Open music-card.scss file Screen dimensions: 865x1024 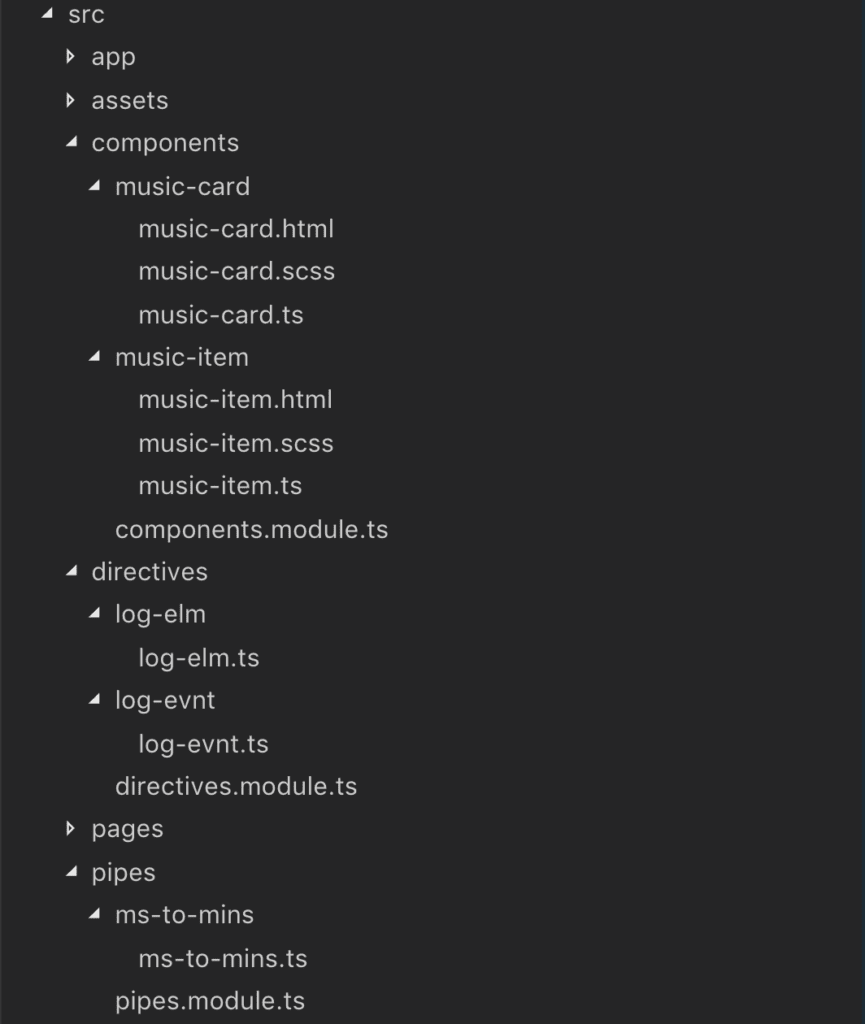click(x=236, y=271)
